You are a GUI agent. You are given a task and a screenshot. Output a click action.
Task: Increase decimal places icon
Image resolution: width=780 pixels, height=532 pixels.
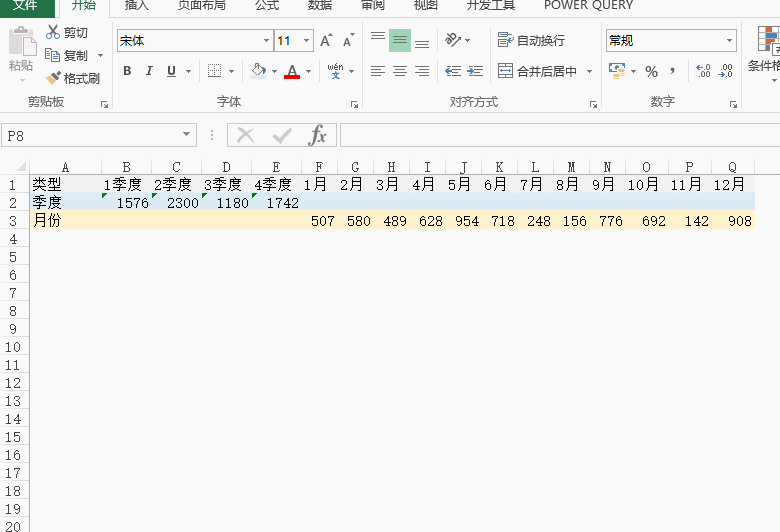[703, 71]
